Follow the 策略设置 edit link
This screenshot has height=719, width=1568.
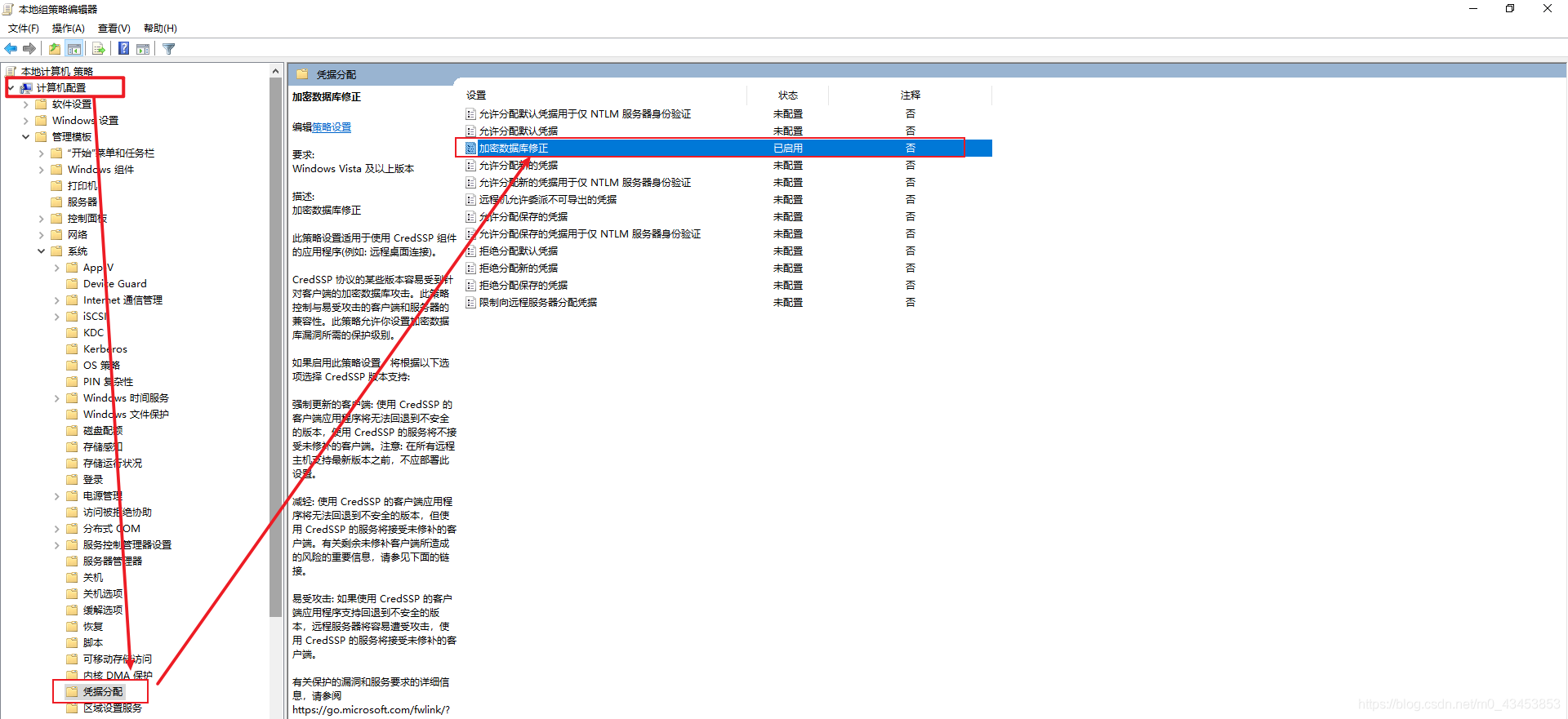(332, 127)
